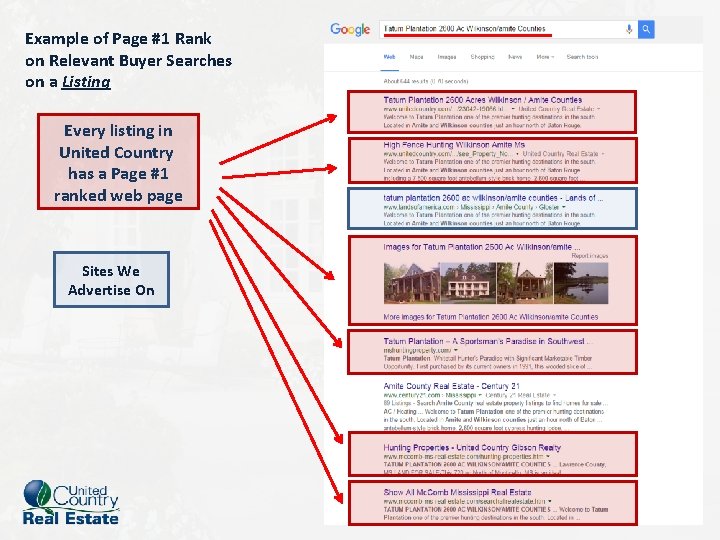Select the Web tab
720x540 pixels.
coord(389,57)
